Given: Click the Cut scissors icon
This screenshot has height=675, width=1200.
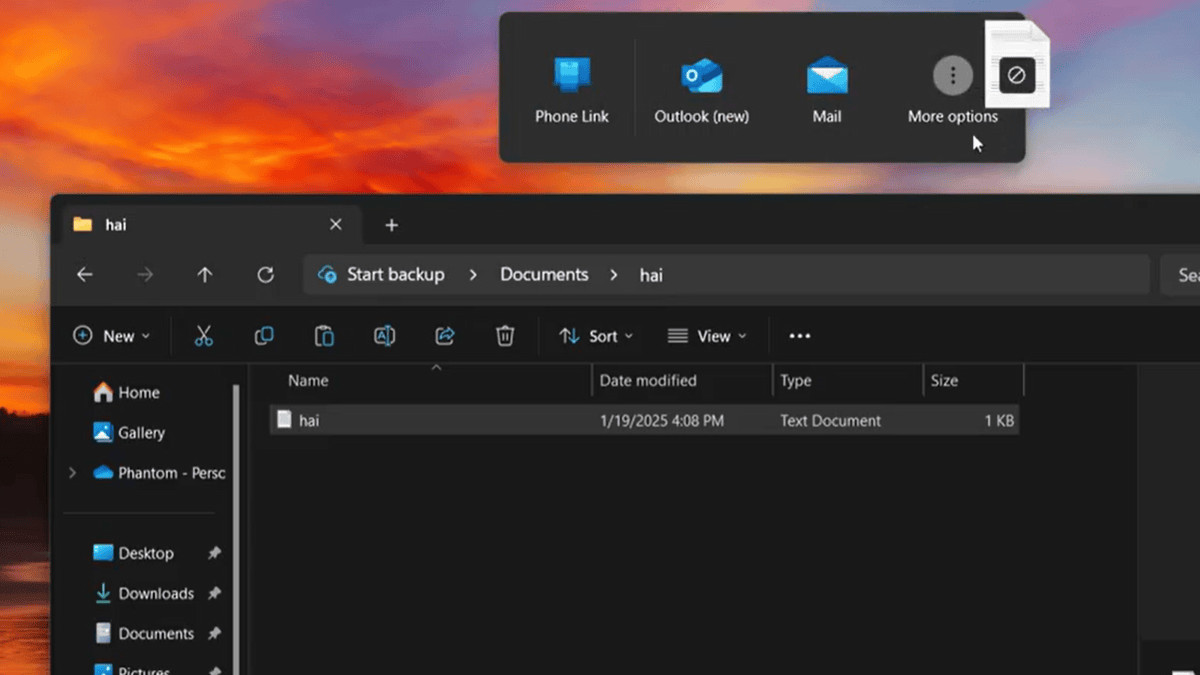Looking at the screenshot, I should 204,336.
